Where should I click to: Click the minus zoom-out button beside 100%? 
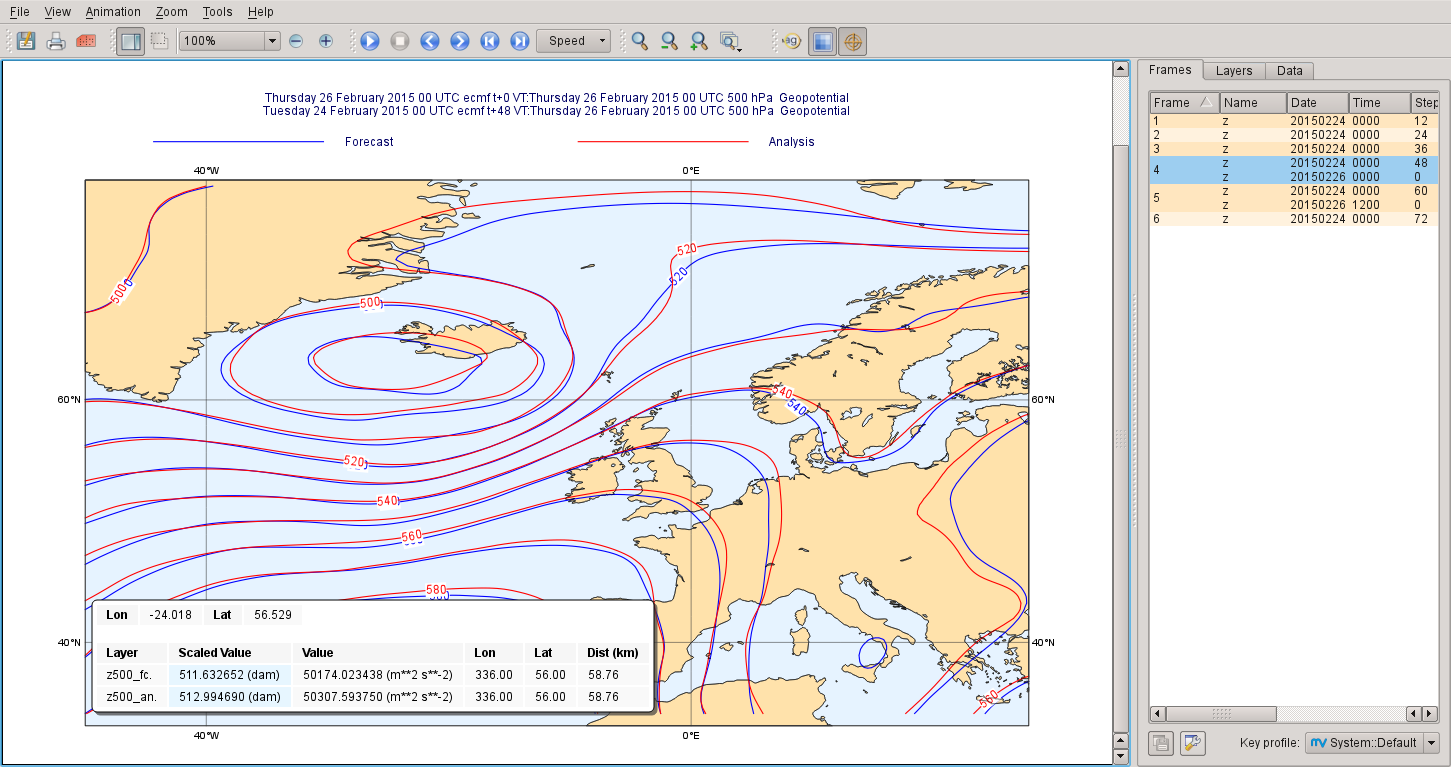tap(296, 41)
